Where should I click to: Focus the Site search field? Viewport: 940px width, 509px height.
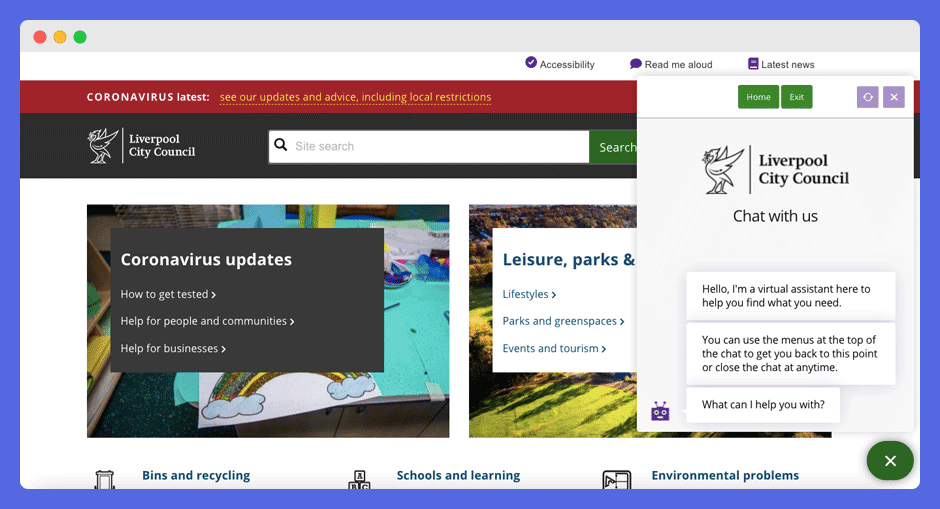429,146
